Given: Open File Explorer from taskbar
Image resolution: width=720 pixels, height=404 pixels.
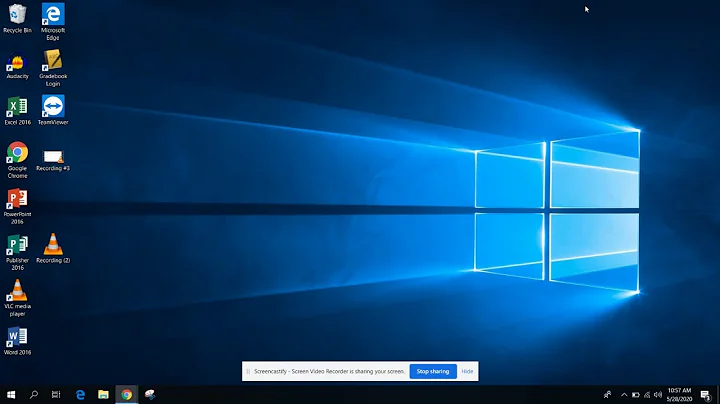Looking at the screenshot, I should coord(103,394).
